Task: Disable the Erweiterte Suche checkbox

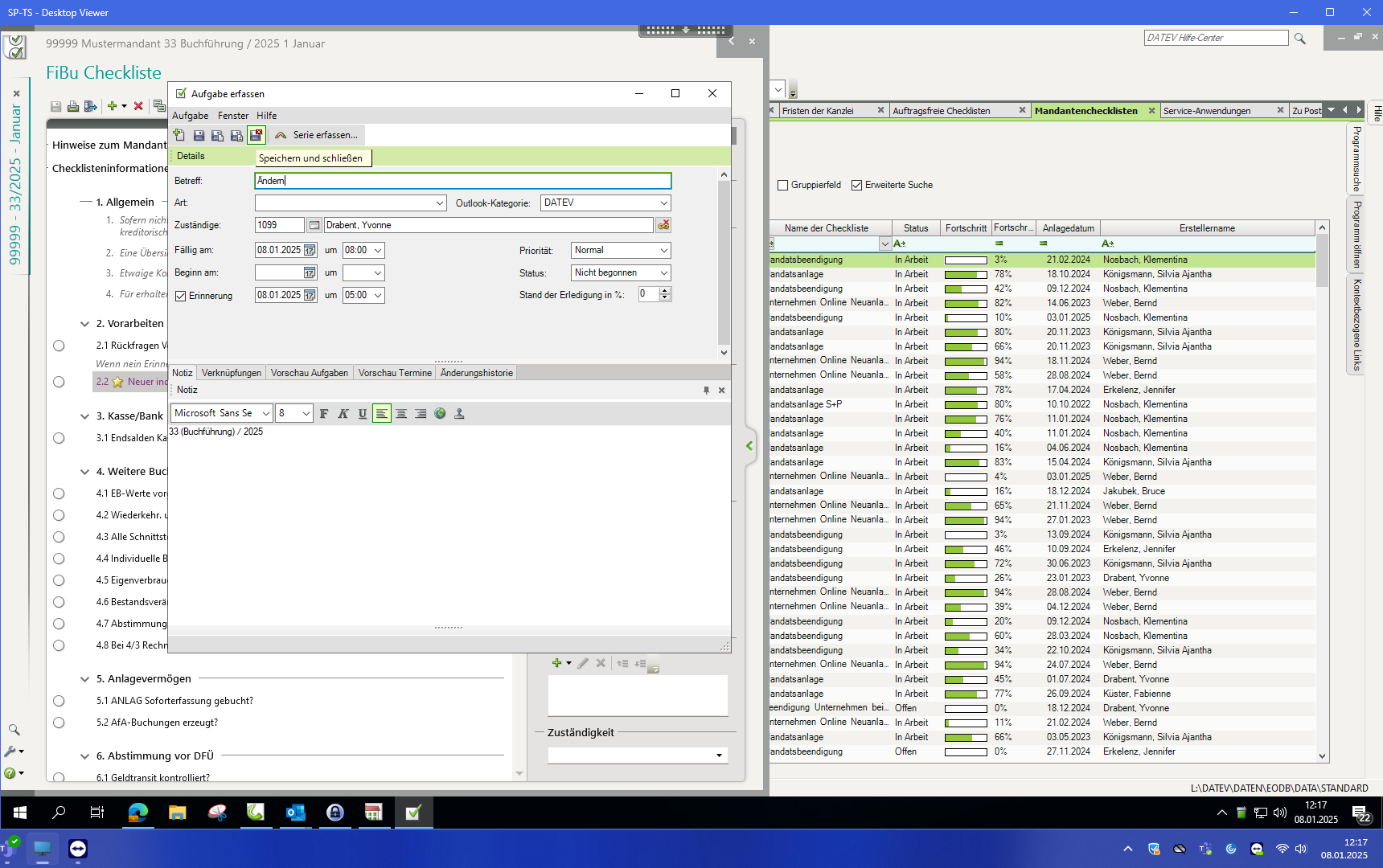Action: [x=856, y=186]
